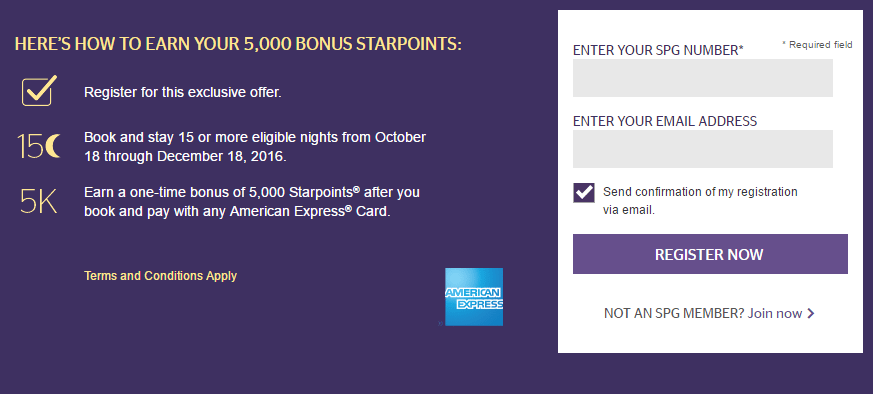
Task: Click the Required field note
Action: 817,45
